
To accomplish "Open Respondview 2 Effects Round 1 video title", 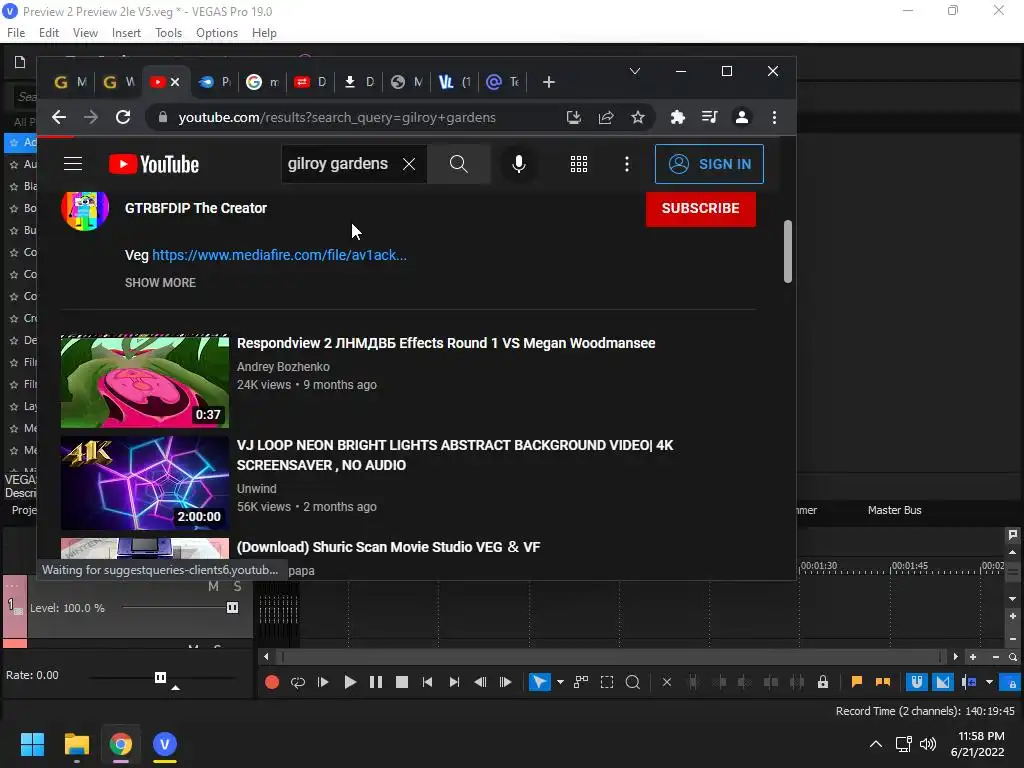I will point(446,344).
